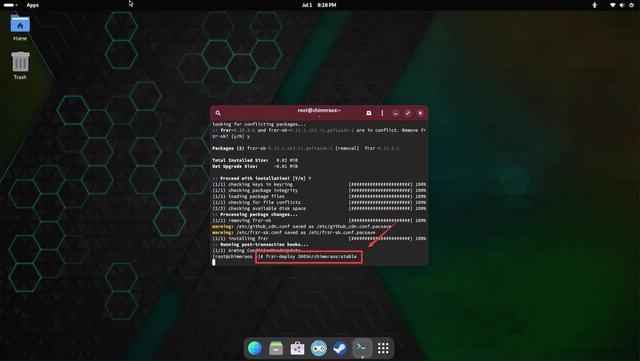Close the root@chimeraos terminal window
Viewport: 640px width, 361px height.
[420, 113]
